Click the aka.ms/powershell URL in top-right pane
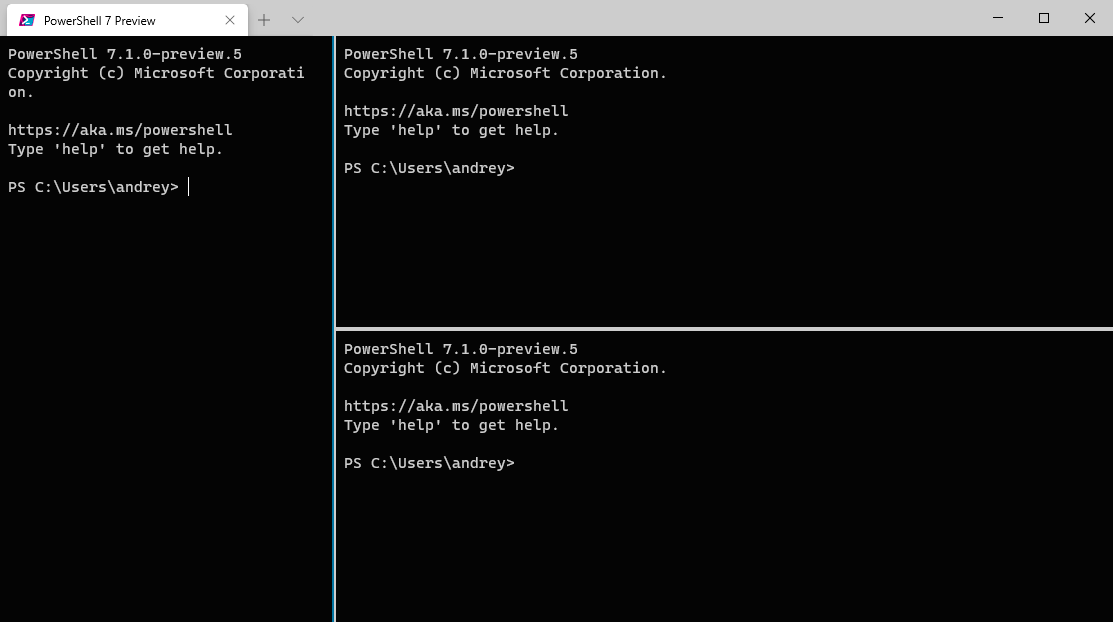Viewport: 1113px width, 622px height. [456, 111]
